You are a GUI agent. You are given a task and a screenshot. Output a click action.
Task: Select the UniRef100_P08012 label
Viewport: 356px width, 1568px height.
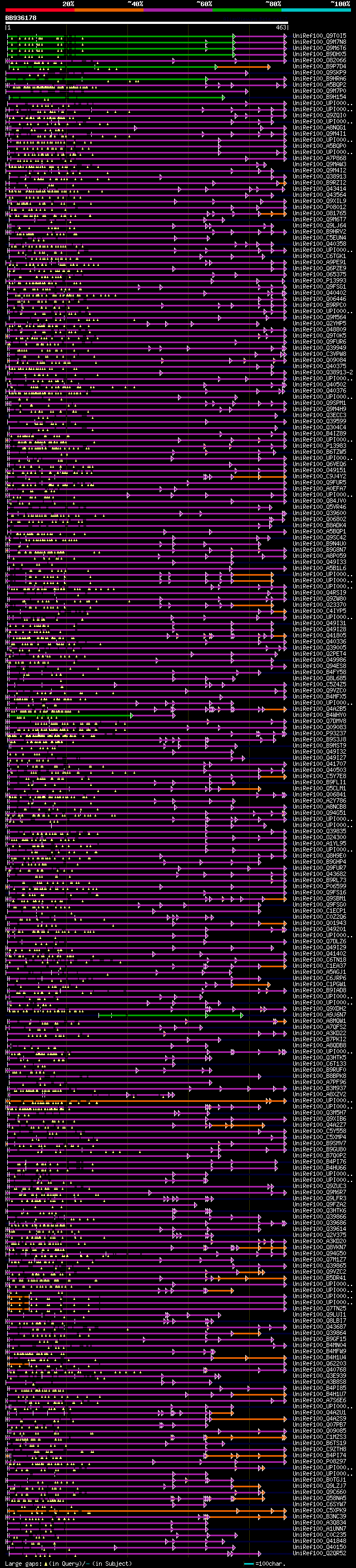click(319, 207)
